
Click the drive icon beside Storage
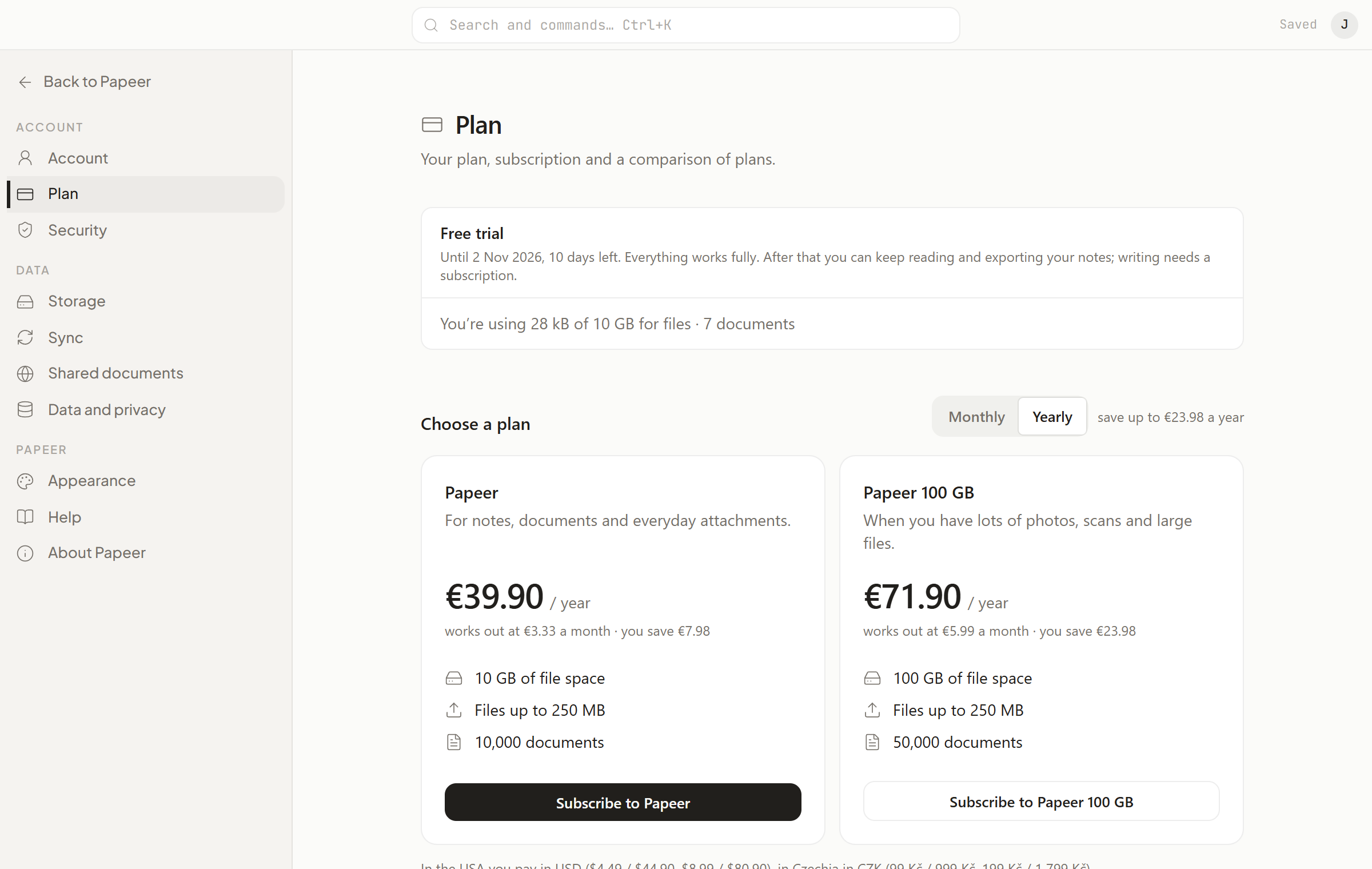point(25,301)
